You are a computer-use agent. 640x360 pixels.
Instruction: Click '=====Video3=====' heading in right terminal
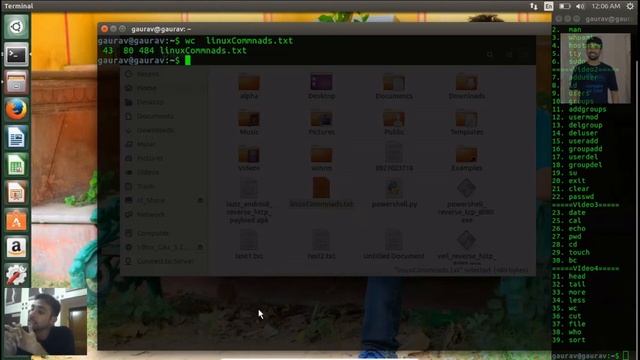586,204
